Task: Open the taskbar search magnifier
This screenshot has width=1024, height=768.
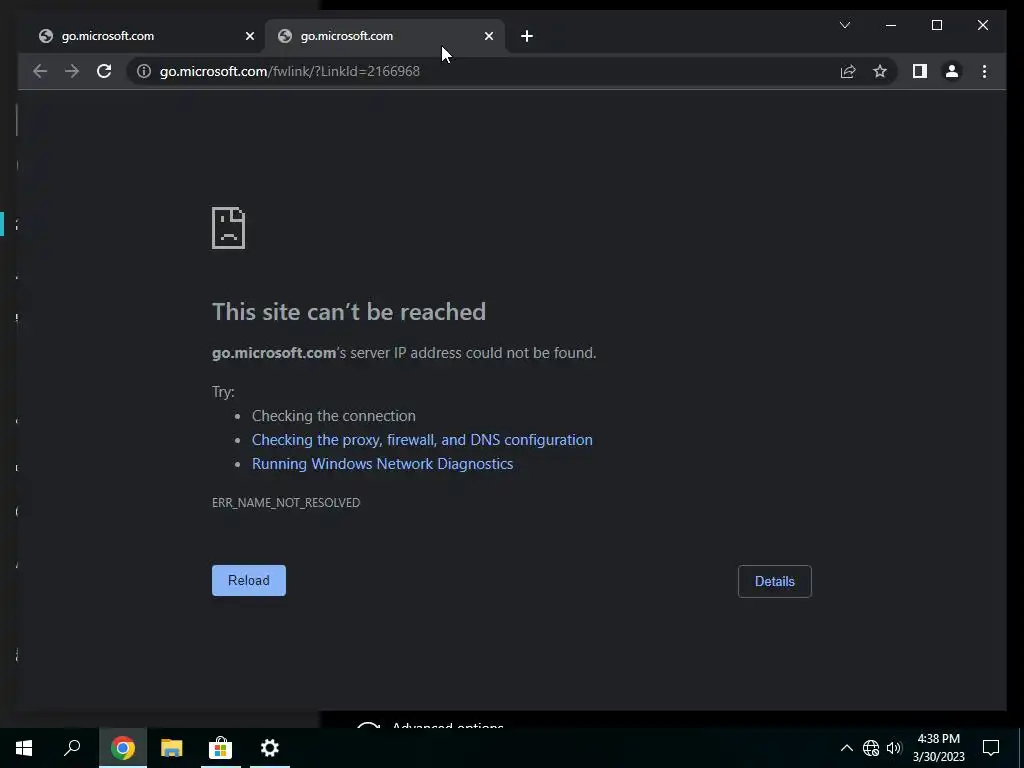Action: pos(72,748)
